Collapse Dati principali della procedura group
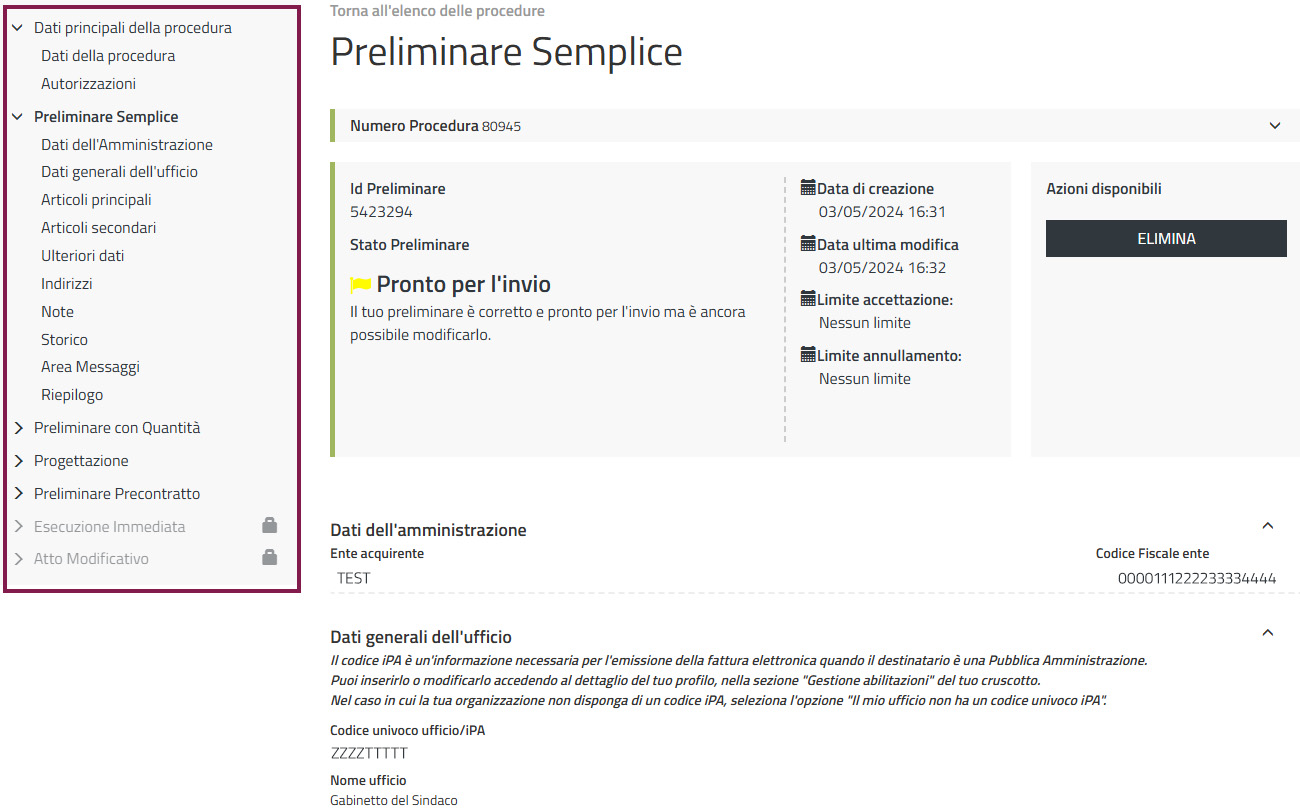This screenshot has width=1300, height=812. (18, 28)
